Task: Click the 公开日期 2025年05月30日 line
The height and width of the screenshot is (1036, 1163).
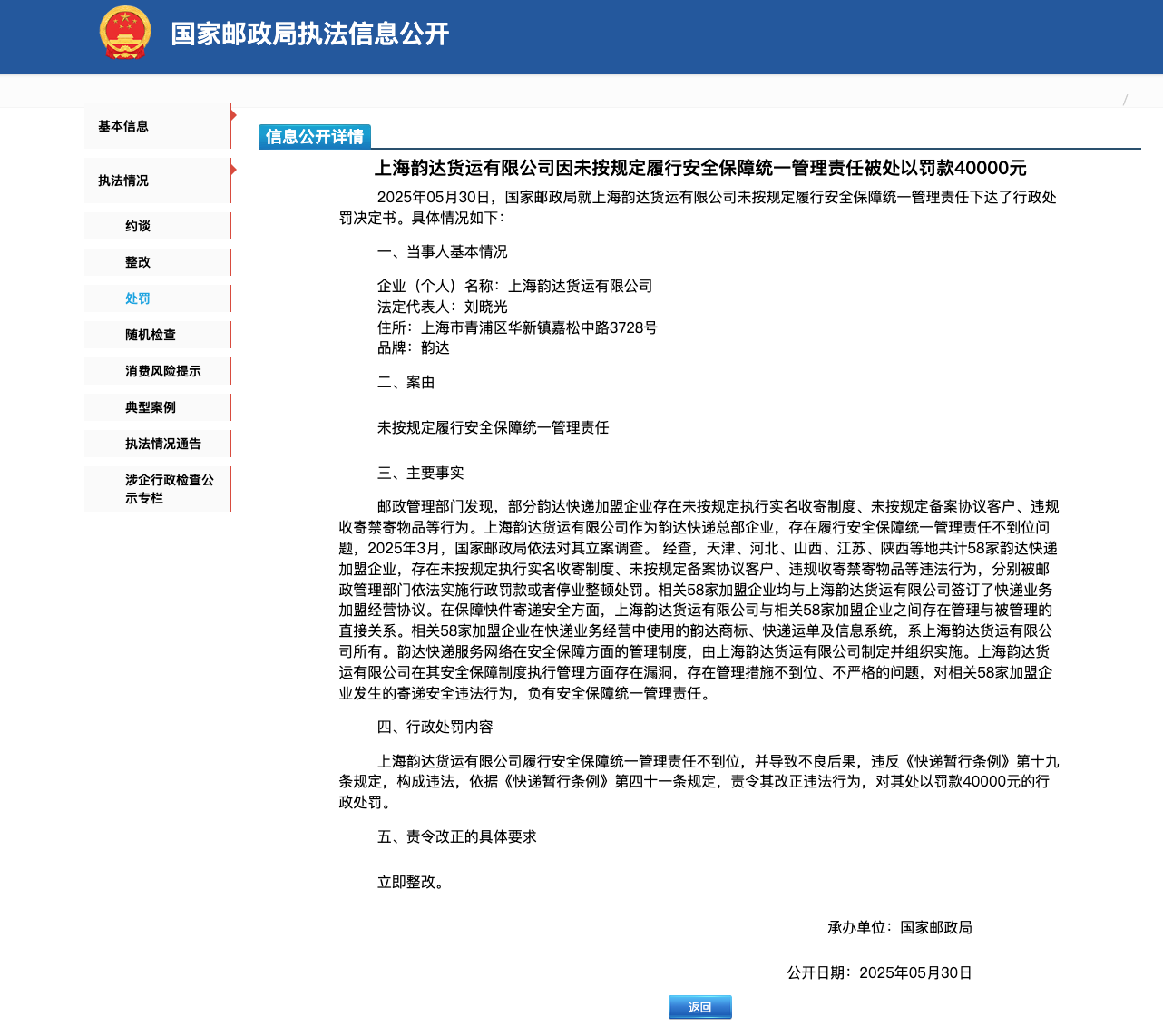Action: [x=879, y=972]
